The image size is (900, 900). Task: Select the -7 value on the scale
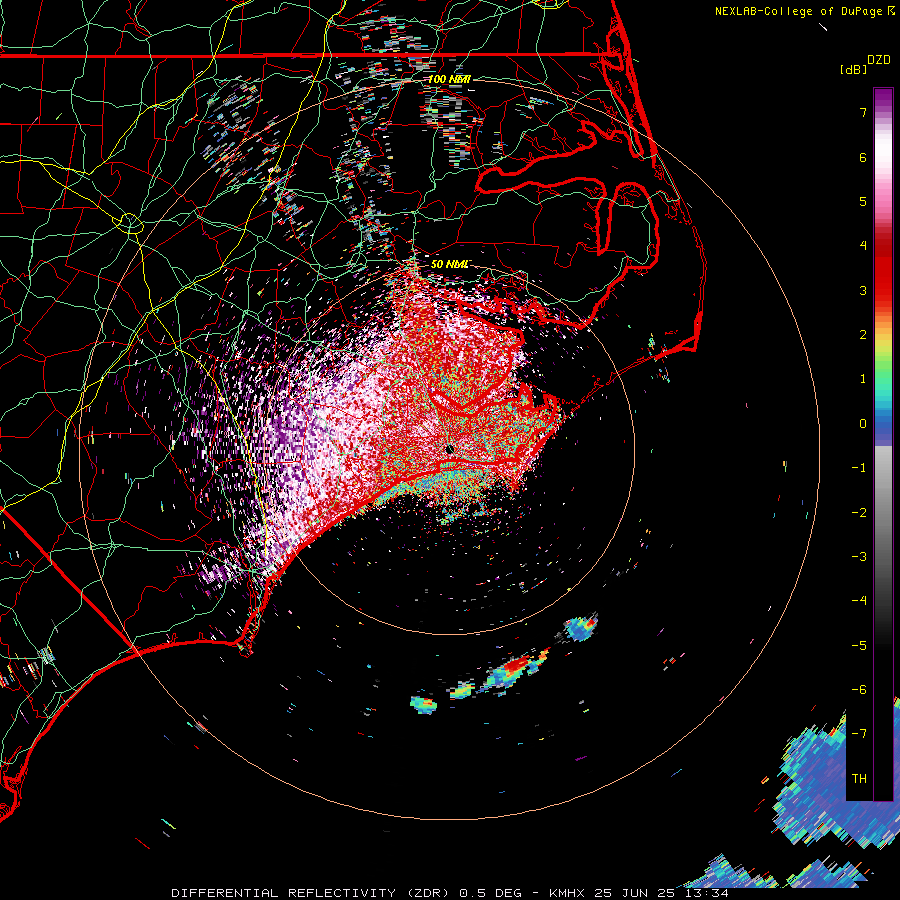859,734
